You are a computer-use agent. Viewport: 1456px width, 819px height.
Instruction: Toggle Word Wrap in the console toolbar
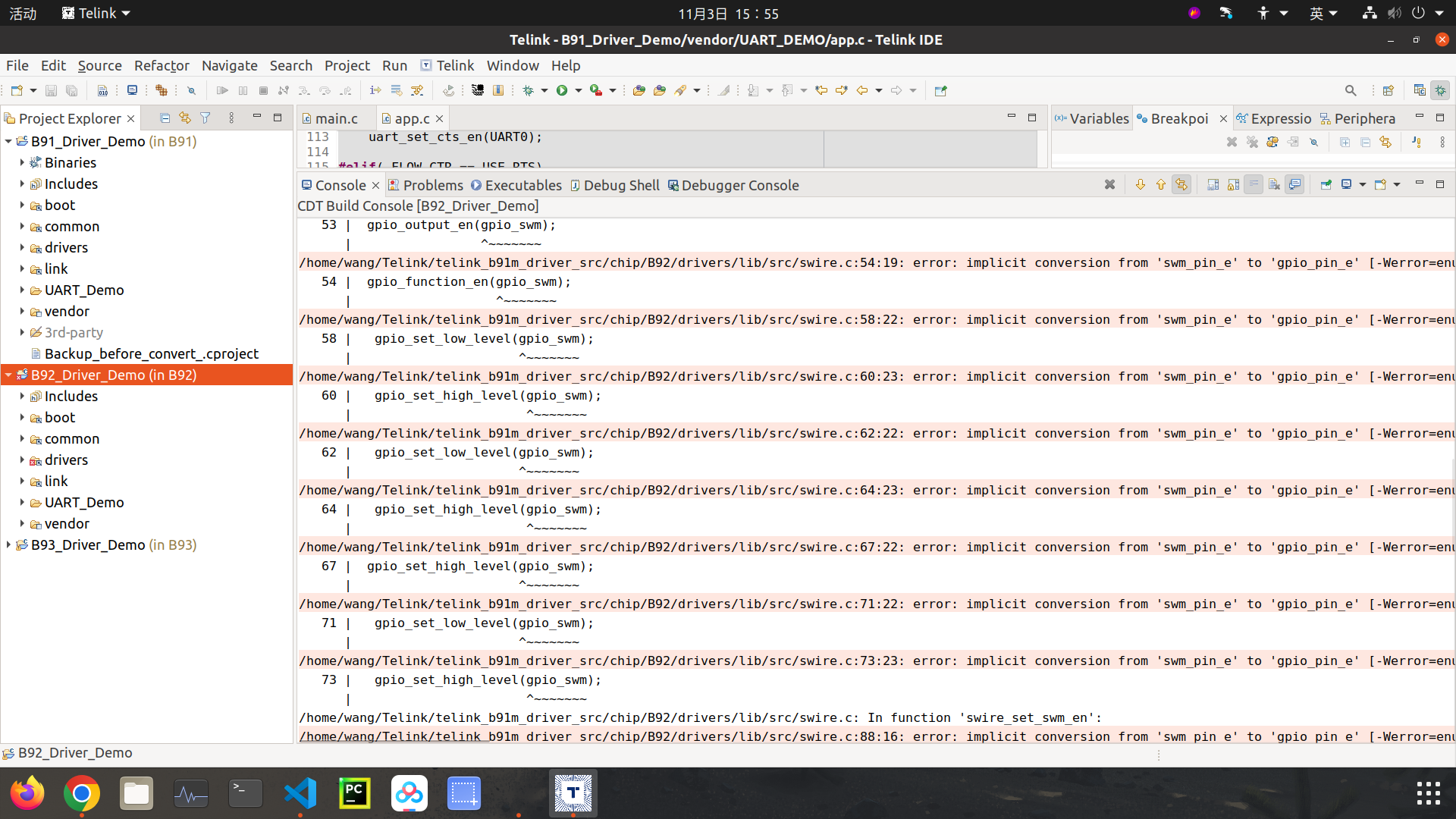[x=1254, y=185]
